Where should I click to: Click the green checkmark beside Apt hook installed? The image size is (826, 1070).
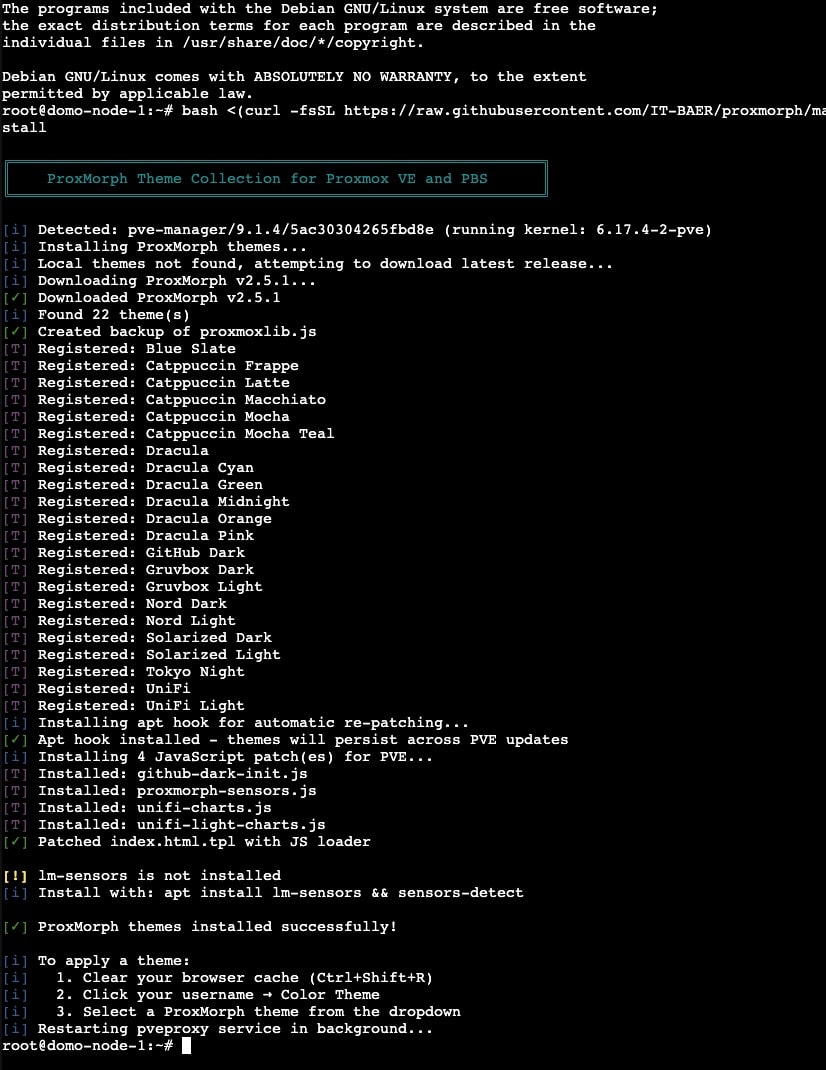[x=16, y=739]
